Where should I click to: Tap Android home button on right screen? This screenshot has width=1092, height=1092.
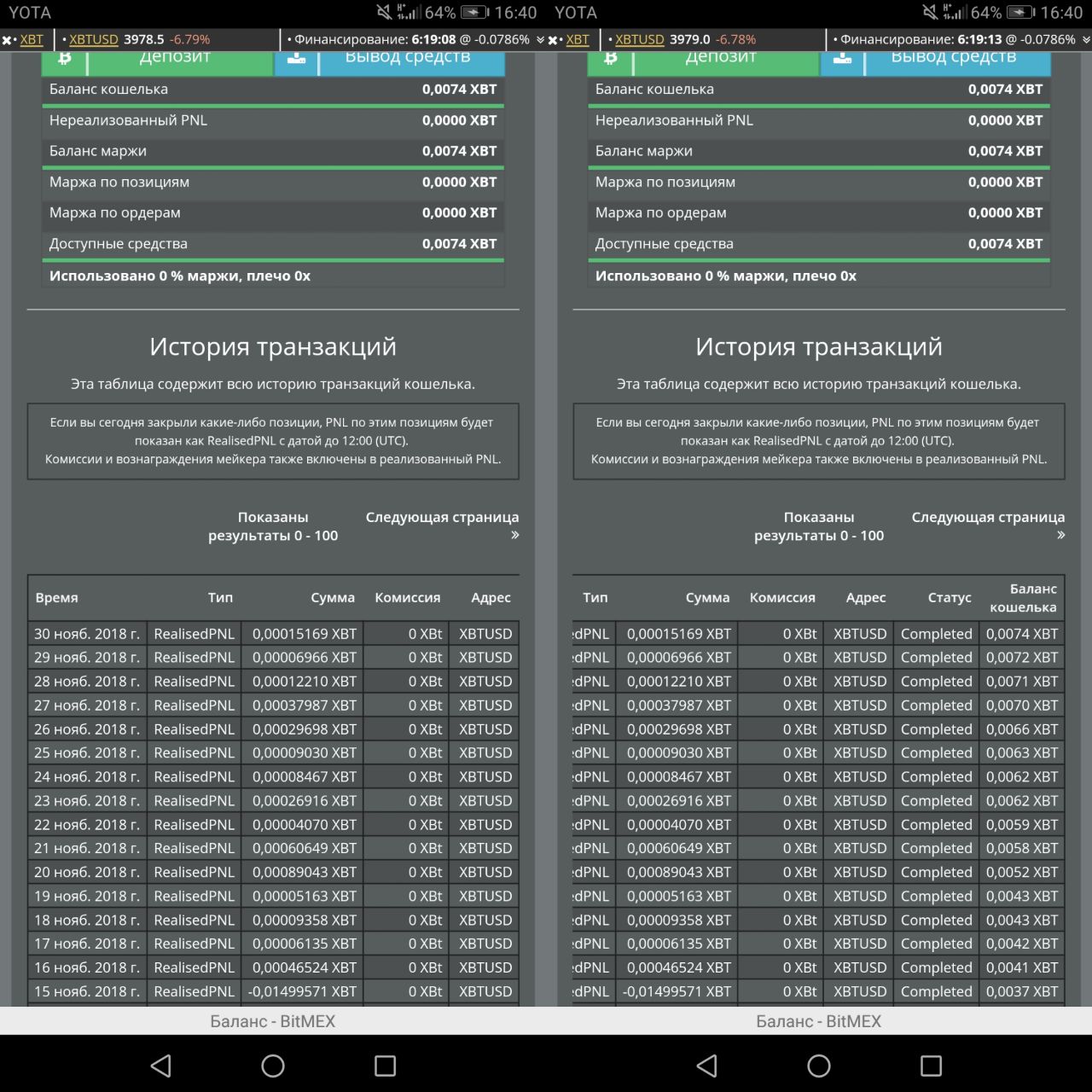pos(819,1066)
